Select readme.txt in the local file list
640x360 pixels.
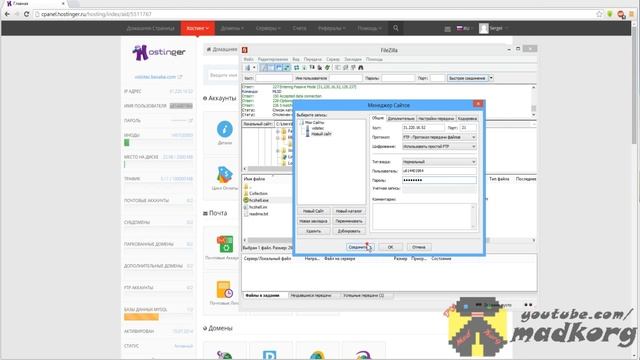tap(258, 214)
